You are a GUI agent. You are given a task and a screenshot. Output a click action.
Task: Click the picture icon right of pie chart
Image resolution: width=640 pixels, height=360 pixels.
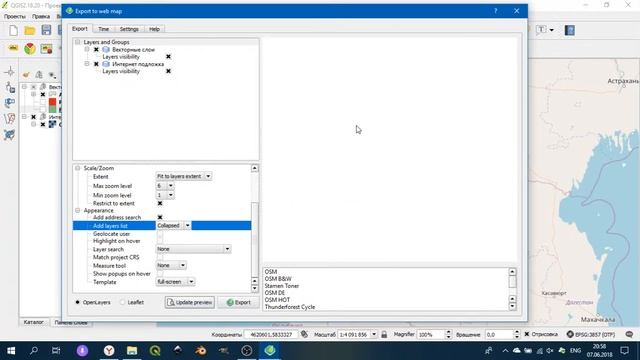(x=46, y=49)
